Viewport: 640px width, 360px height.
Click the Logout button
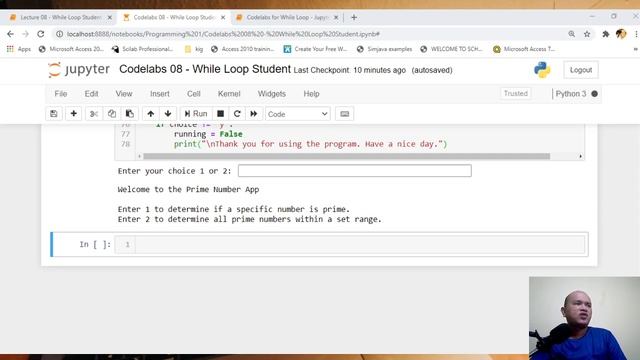(581, 70)
